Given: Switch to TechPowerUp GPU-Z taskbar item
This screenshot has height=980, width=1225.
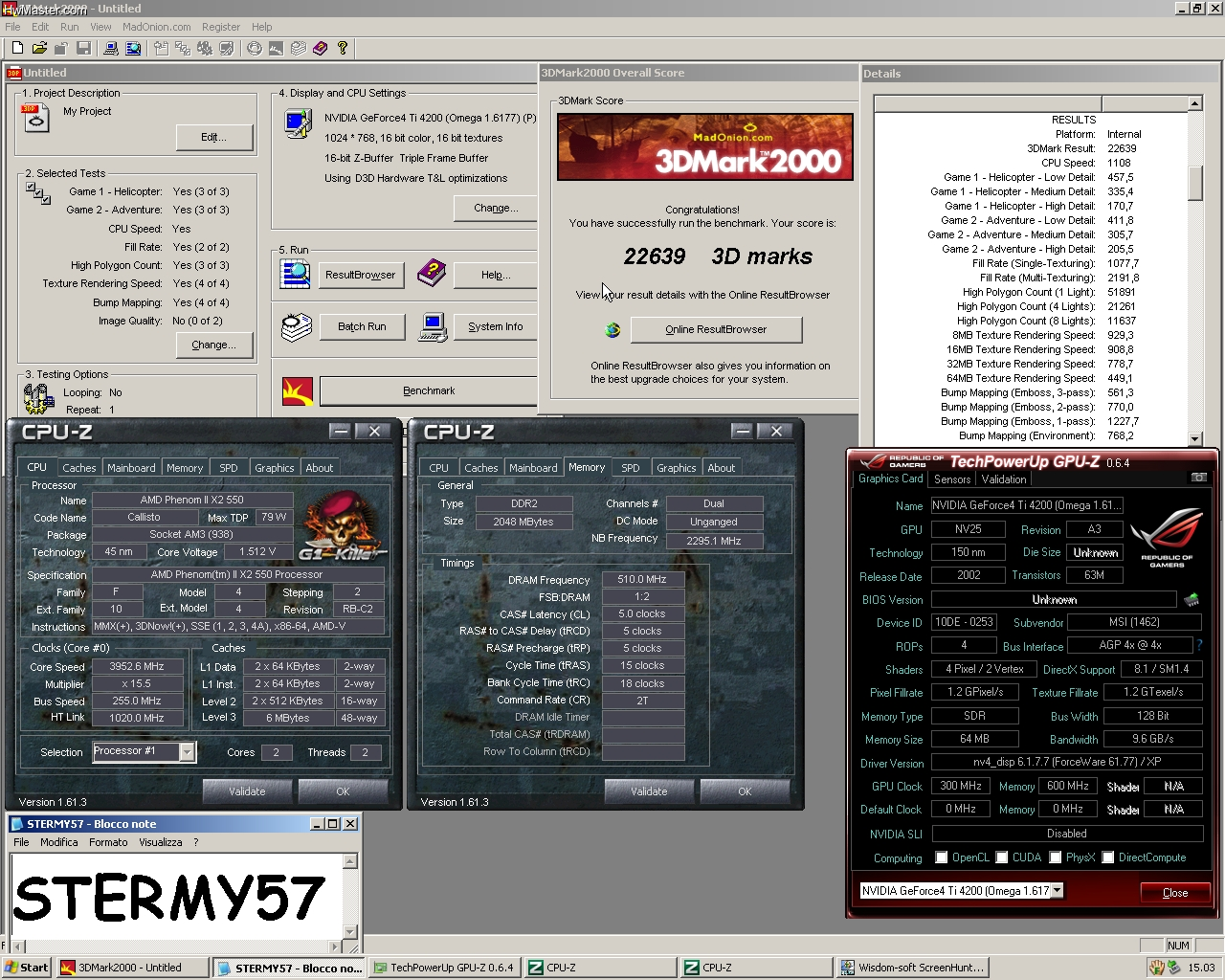Looking at the screenshot, I should [444, 968].
